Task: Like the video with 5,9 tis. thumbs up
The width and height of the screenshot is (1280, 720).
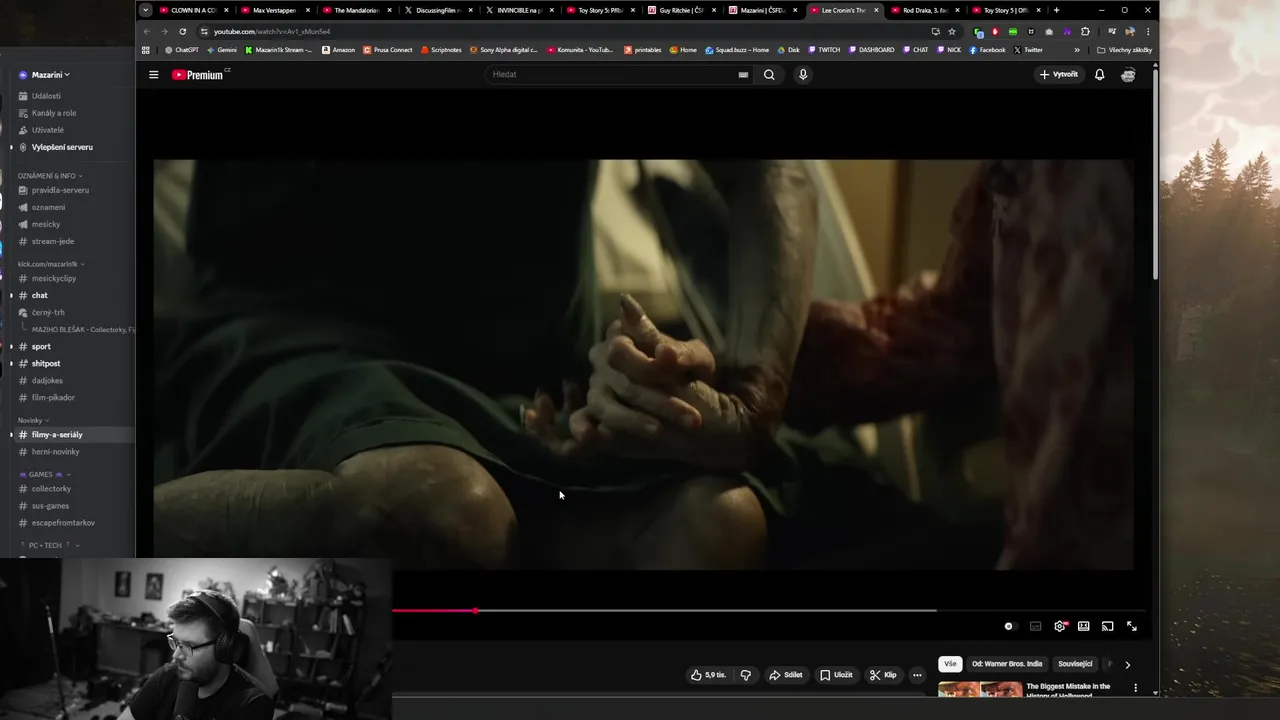Action: [709, 675]
